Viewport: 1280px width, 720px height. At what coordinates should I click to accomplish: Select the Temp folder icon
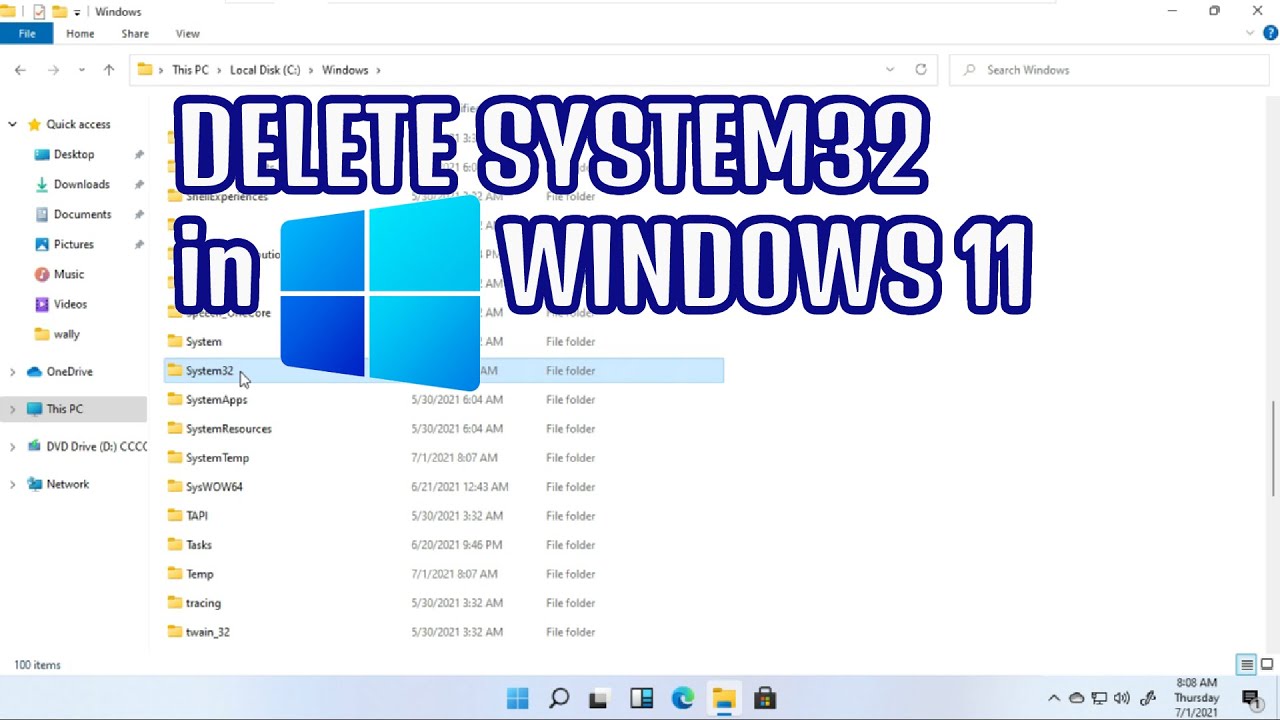(x=175, y=574)
